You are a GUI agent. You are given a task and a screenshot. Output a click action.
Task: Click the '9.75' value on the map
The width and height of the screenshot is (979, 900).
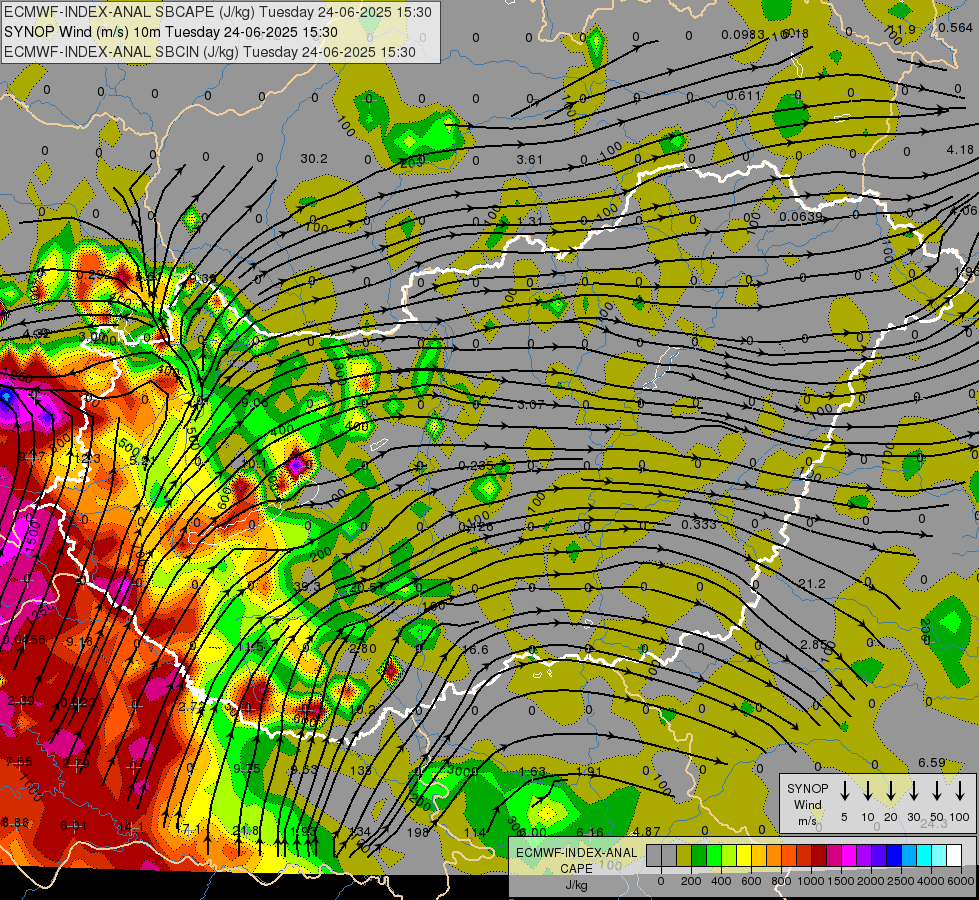click(x=247, y=769)
